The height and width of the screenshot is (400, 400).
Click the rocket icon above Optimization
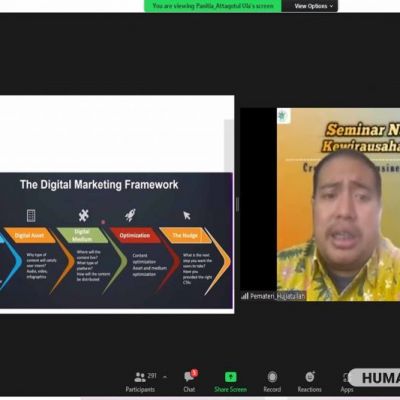(x=130, y=215)
